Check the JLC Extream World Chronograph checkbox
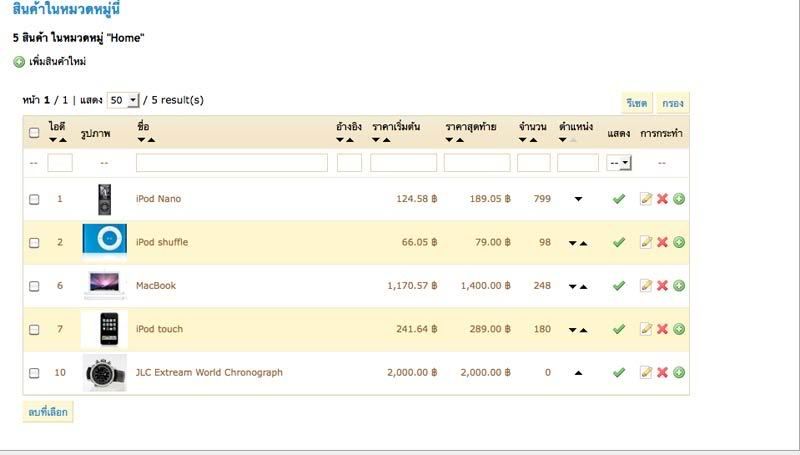Image resolution: width=800 pixels, height=455 pixels. (x=34, y=373)
